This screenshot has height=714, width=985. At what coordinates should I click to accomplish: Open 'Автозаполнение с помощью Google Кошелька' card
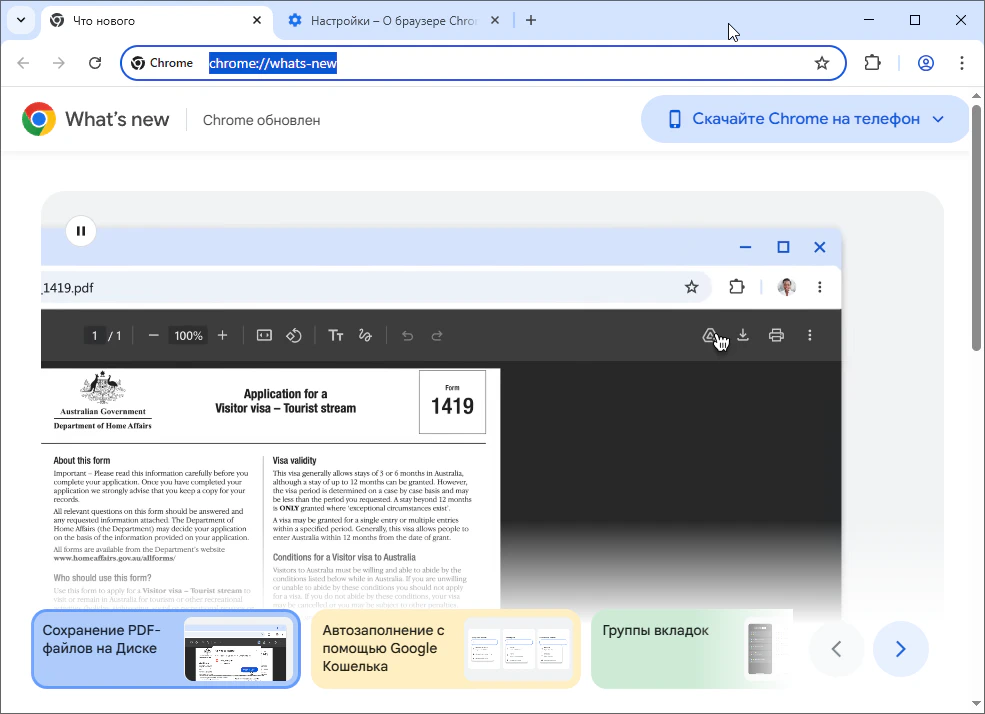(x=445, y=649)
